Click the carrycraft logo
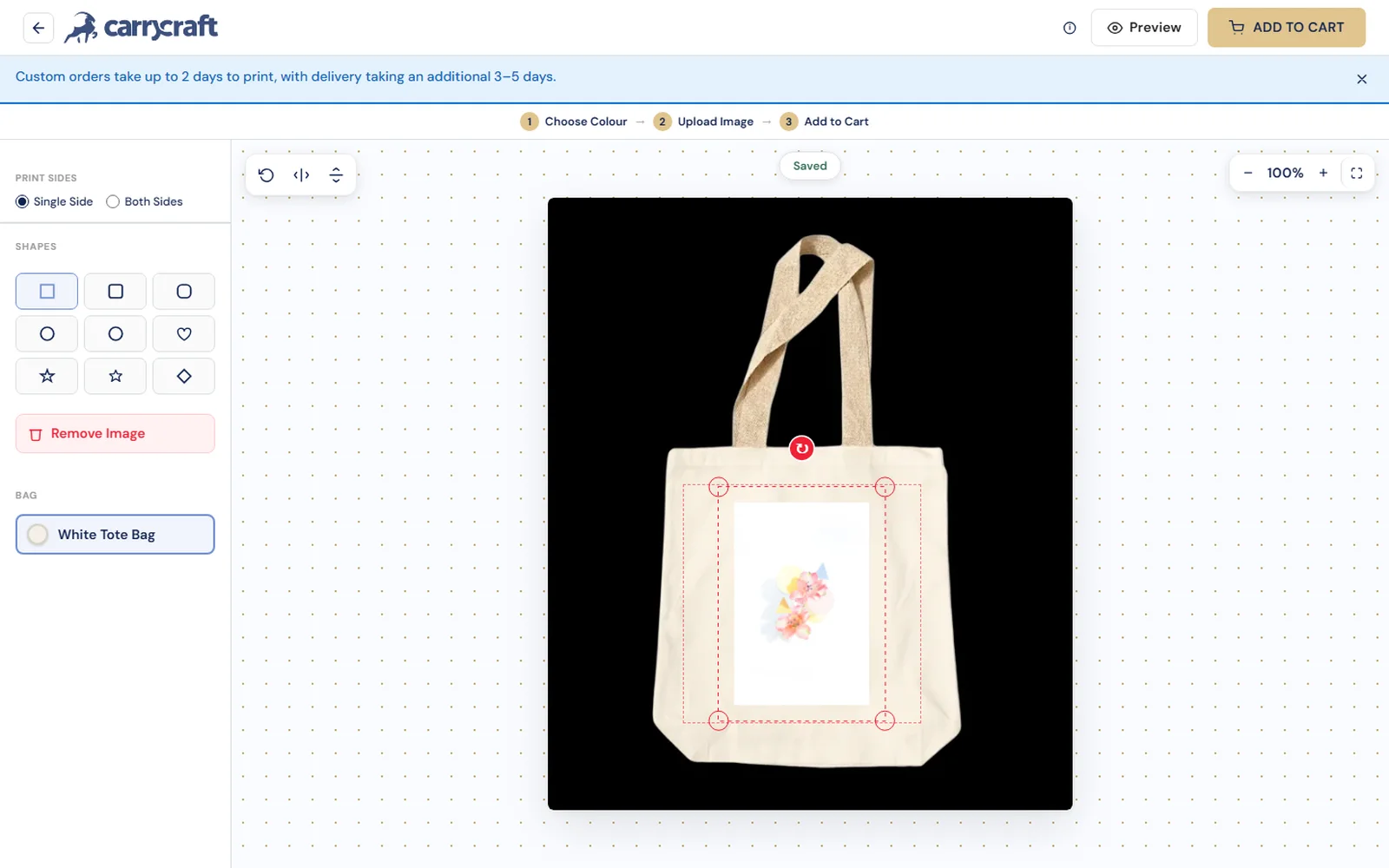Viewport: 1389px width, 868px height. click(142, 28)
